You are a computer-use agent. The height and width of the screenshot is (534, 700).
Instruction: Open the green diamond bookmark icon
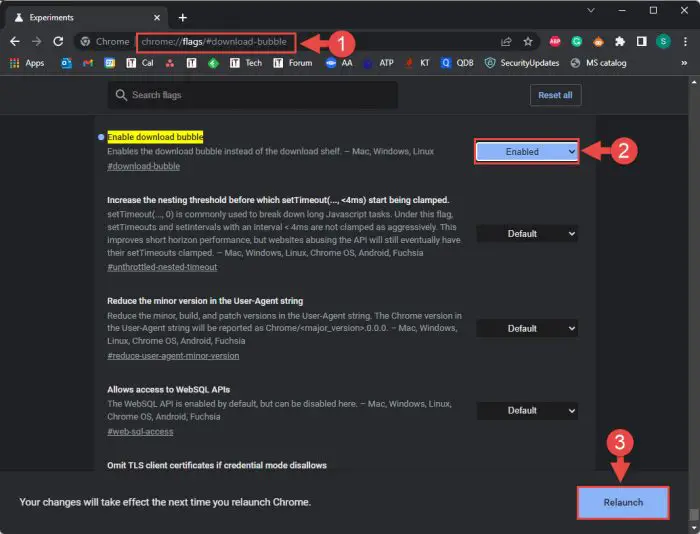tap(213, 63)
